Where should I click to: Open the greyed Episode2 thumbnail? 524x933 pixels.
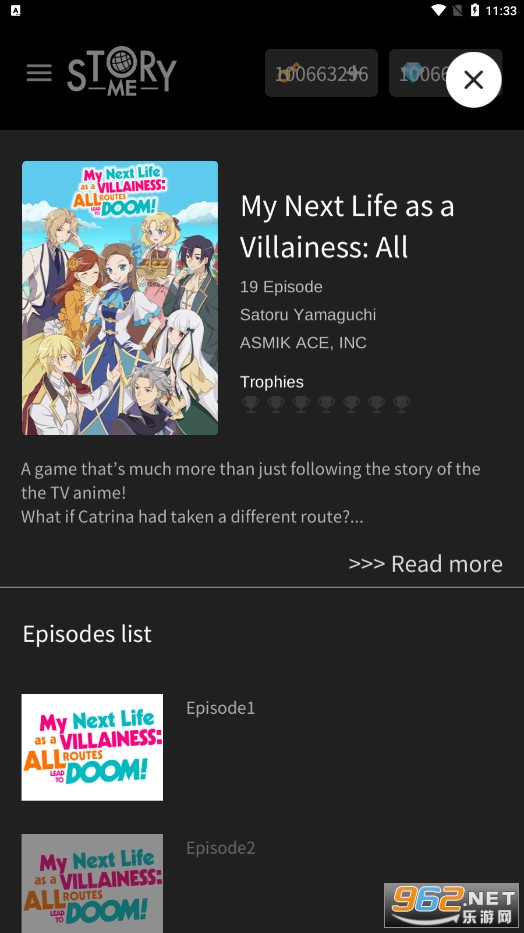point(92,884)
